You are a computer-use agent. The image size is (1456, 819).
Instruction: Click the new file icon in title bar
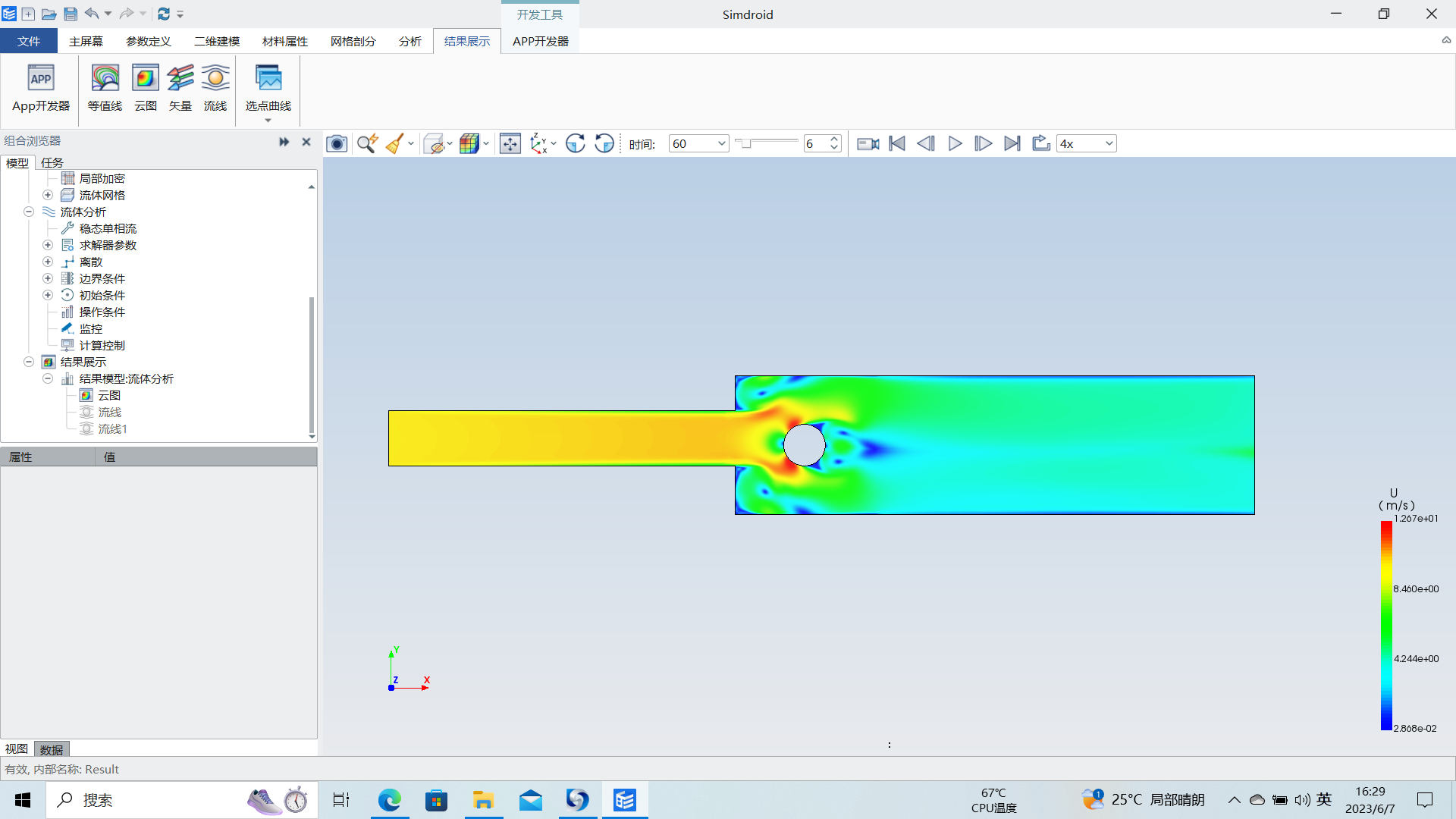[28, 14]
